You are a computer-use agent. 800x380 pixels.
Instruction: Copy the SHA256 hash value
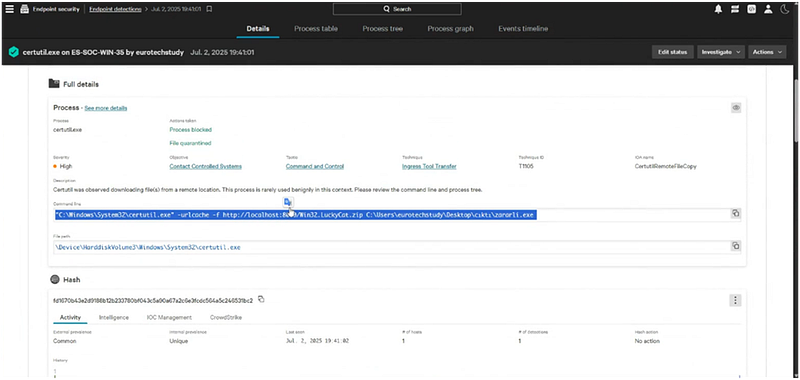(x=261, y=299)
